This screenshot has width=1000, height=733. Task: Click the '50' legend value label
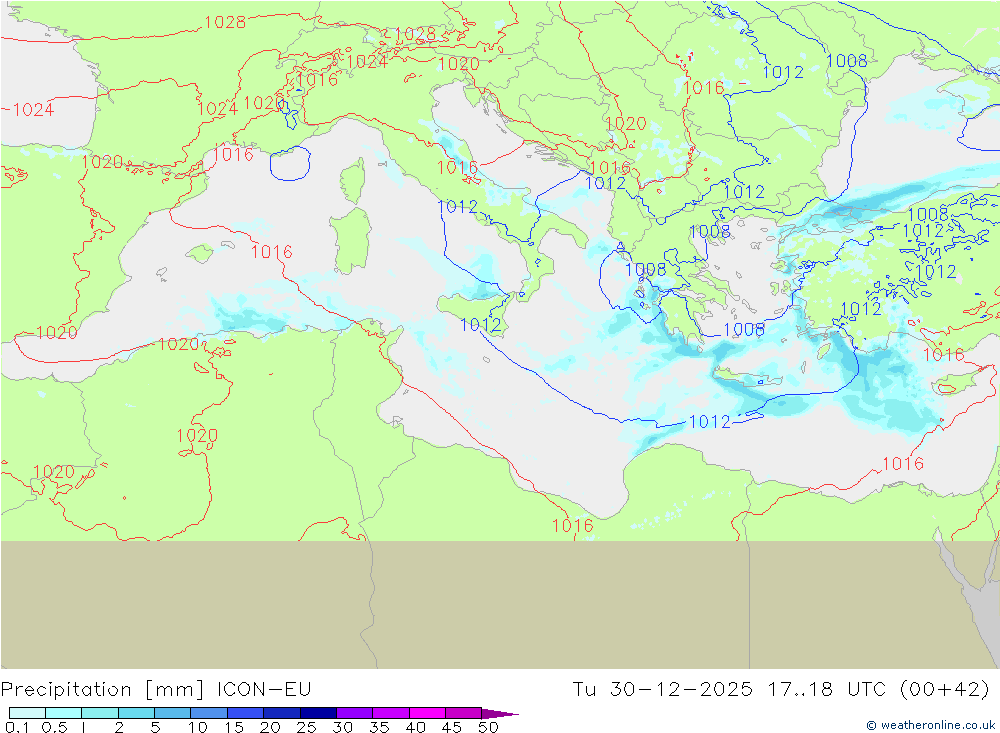(488, 727)
